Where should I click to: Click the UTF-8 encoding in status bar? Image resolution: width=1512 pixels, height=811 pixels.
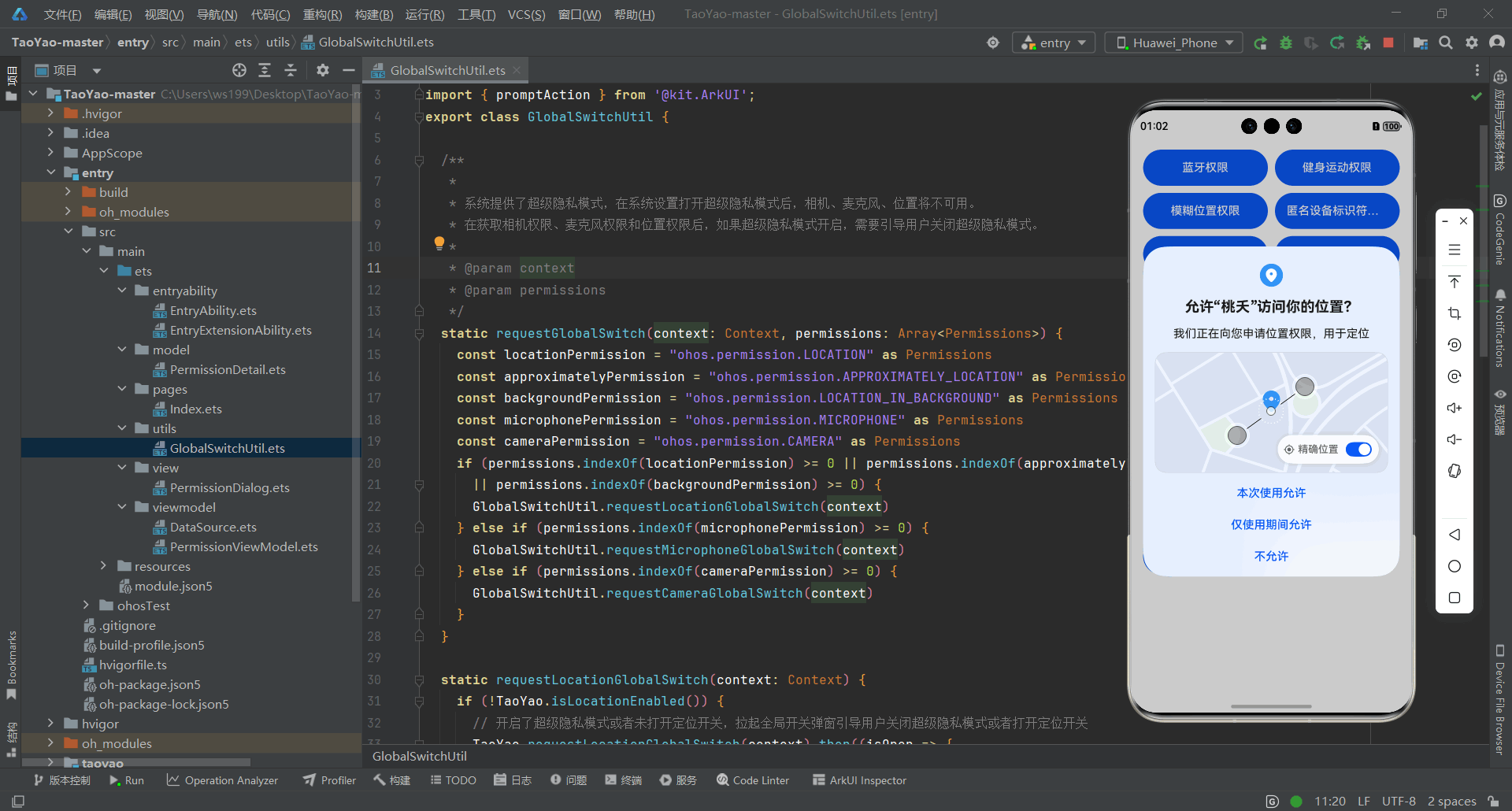click(x=1399, y=801)
